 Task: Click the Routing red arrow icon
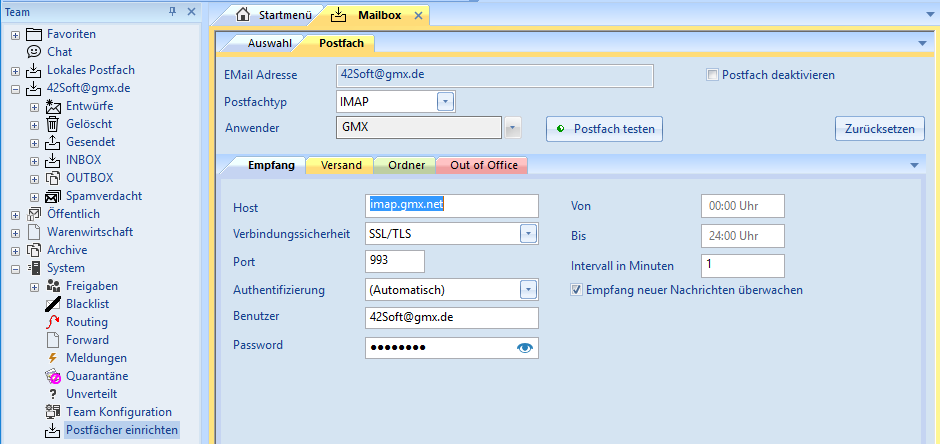click(x=53, y=322)
